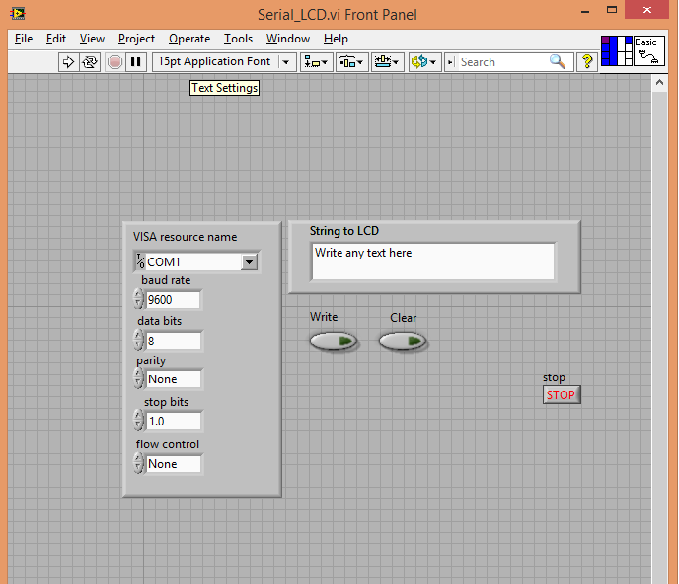Image resolution: width=679 pixels, height=584 pixels.
Task: Click the String to LCD text box
Action: pos(433,261)
